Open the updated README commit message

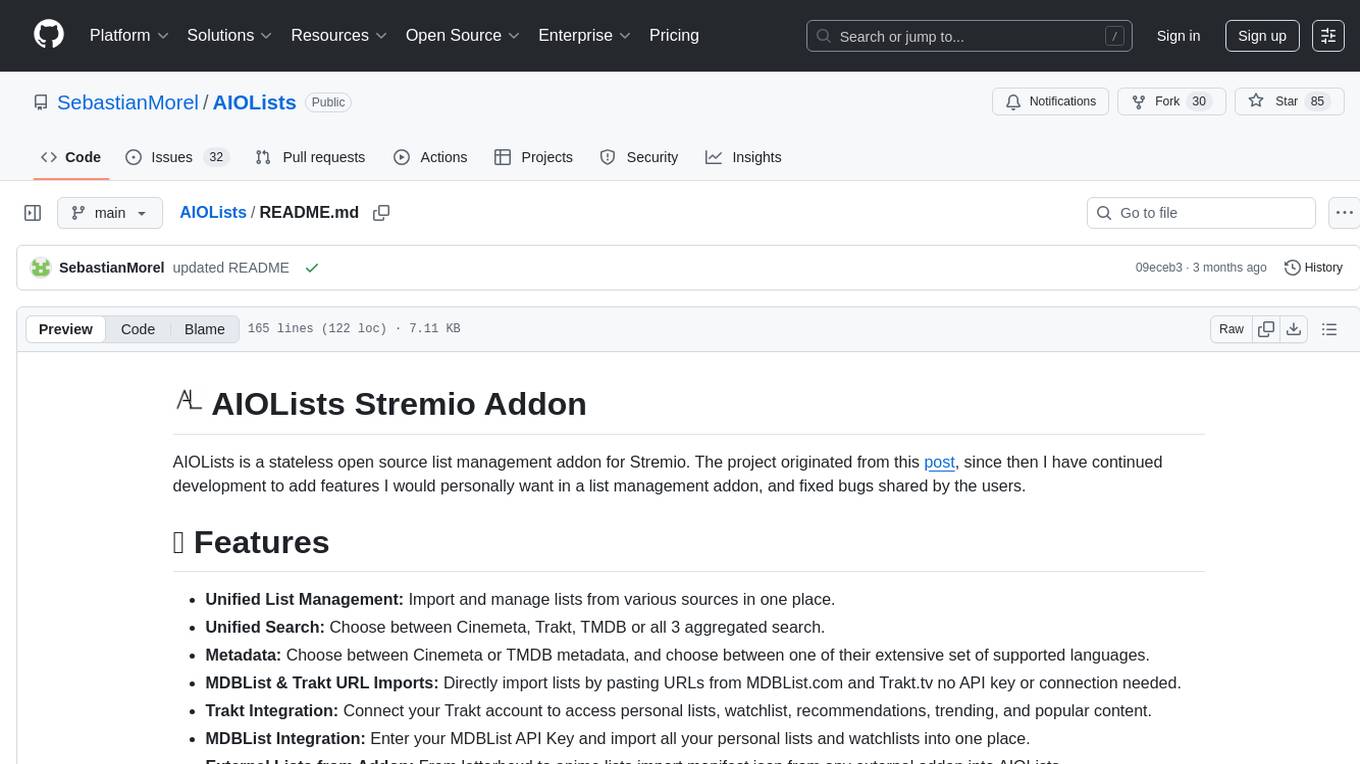pos(231,268)
